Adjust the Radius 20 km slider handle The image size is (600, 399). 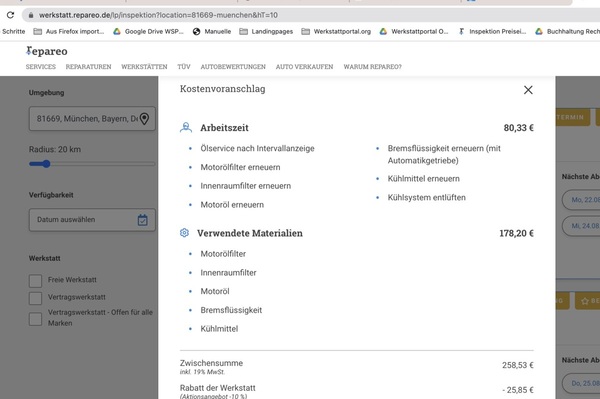pos(46,164)
